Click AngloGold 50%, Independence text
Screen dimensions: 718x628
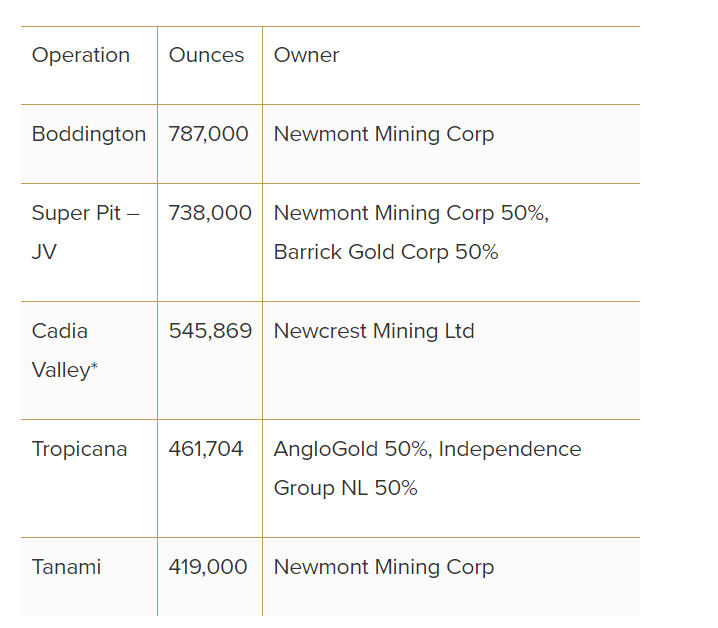click(427, 449)
